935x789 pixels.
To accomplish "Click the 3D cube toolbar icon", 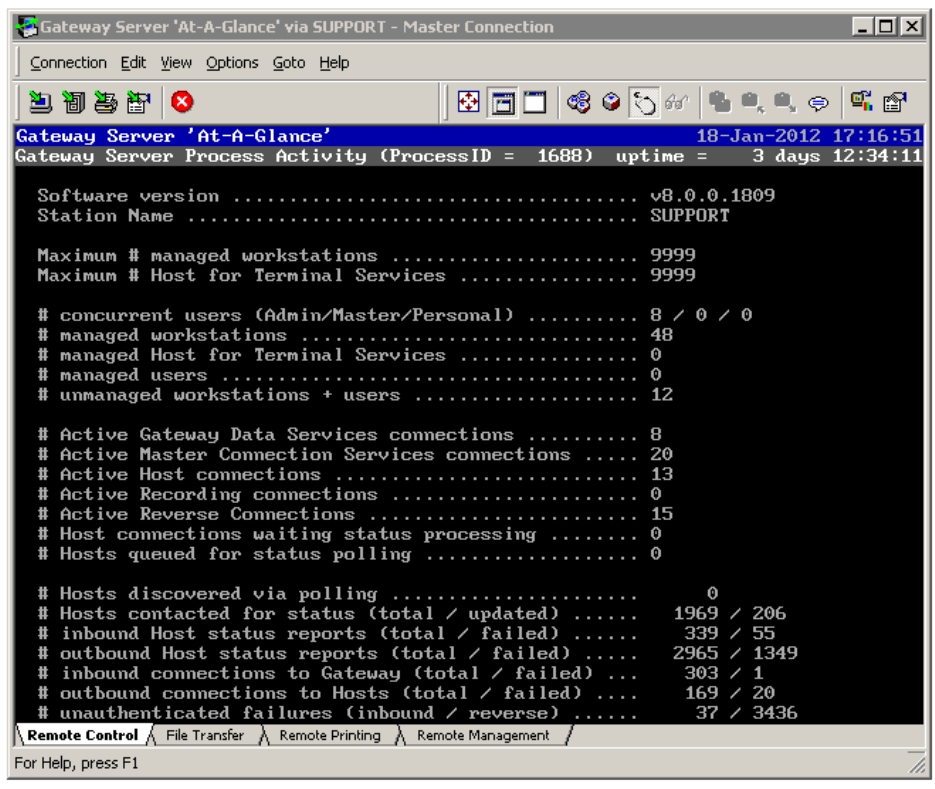I will (611, 102).
